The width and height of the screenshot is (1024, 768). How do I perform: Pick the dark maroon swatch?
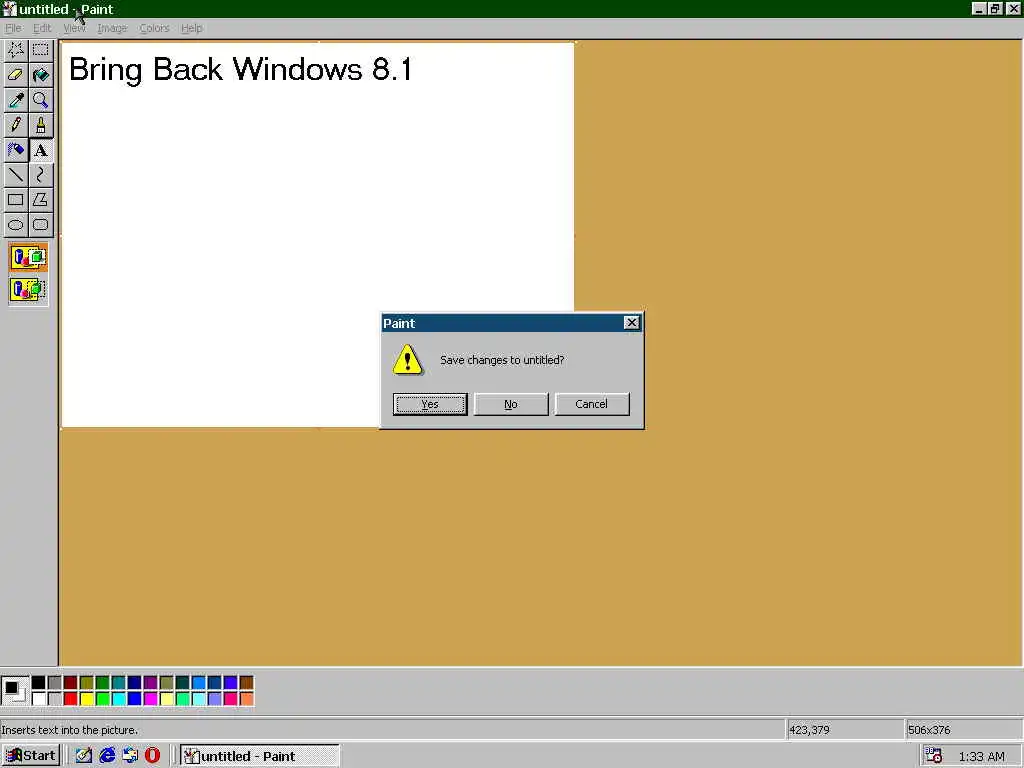click(71, 683)
